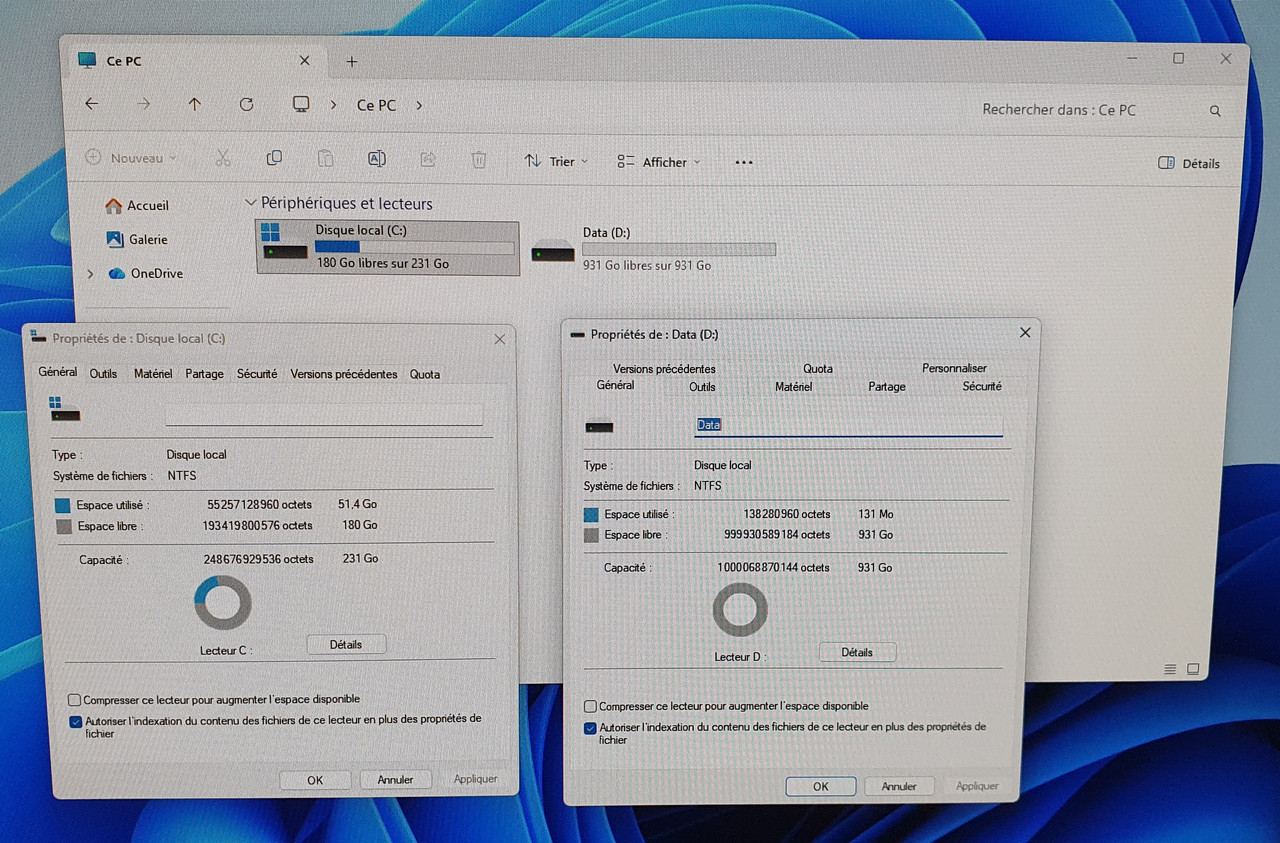Open Sécurité tab in D: properties
The height and width of the screenshot is (843, 1280).
pyautogui.click(x=982, y=386)
